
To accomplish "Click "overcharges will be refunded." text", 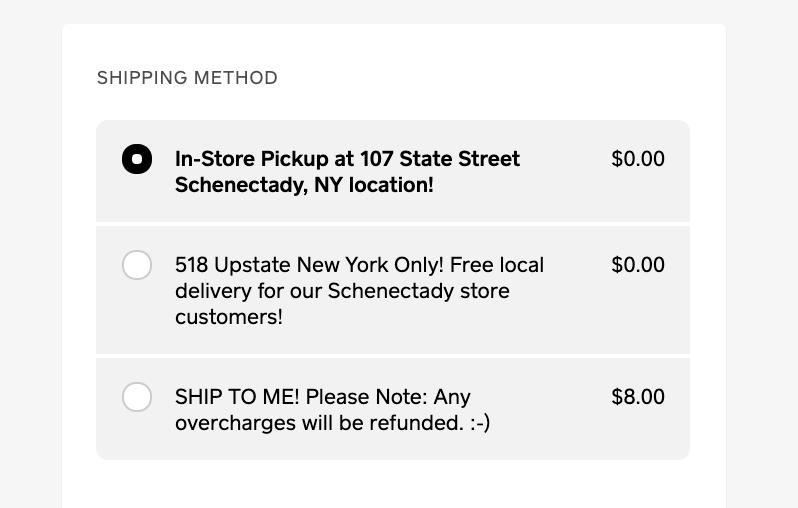I will point(318,423).
